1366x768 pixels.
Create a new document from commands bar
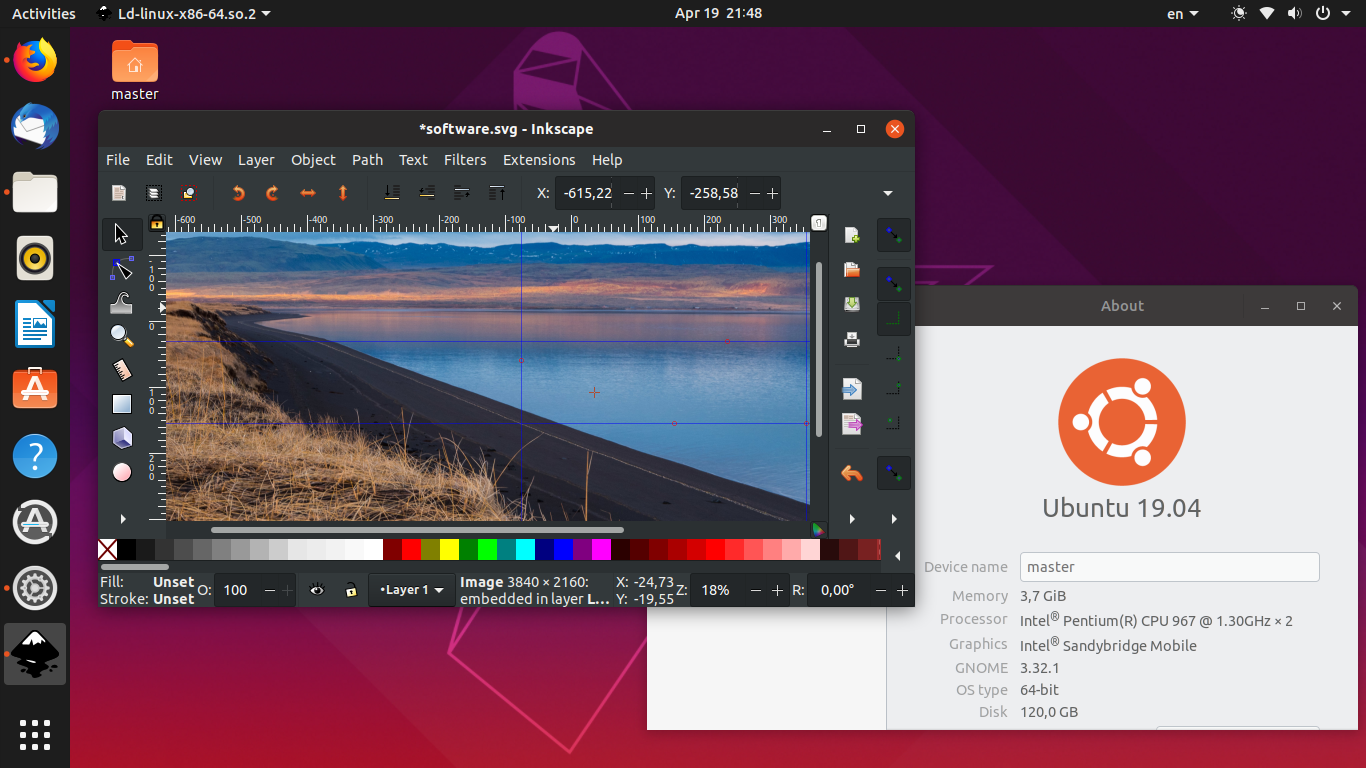(x=852, y=236)
